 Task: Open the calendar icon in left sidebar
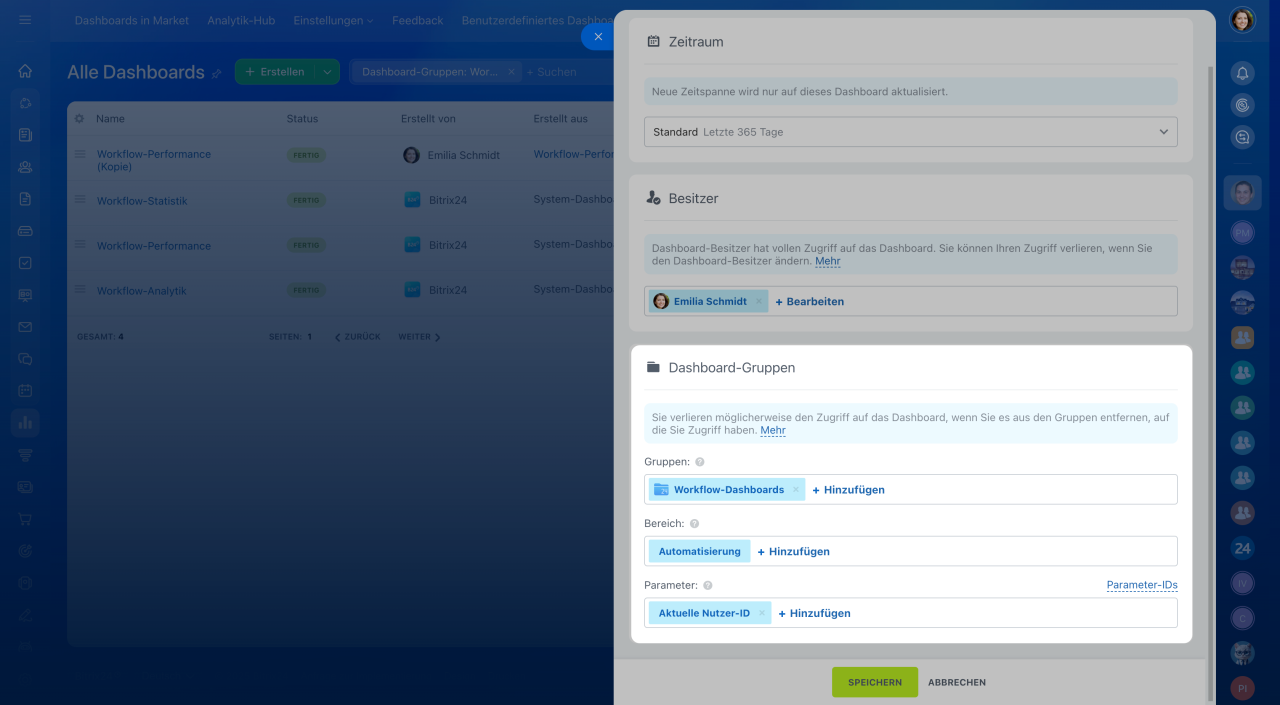coord(25,391)
